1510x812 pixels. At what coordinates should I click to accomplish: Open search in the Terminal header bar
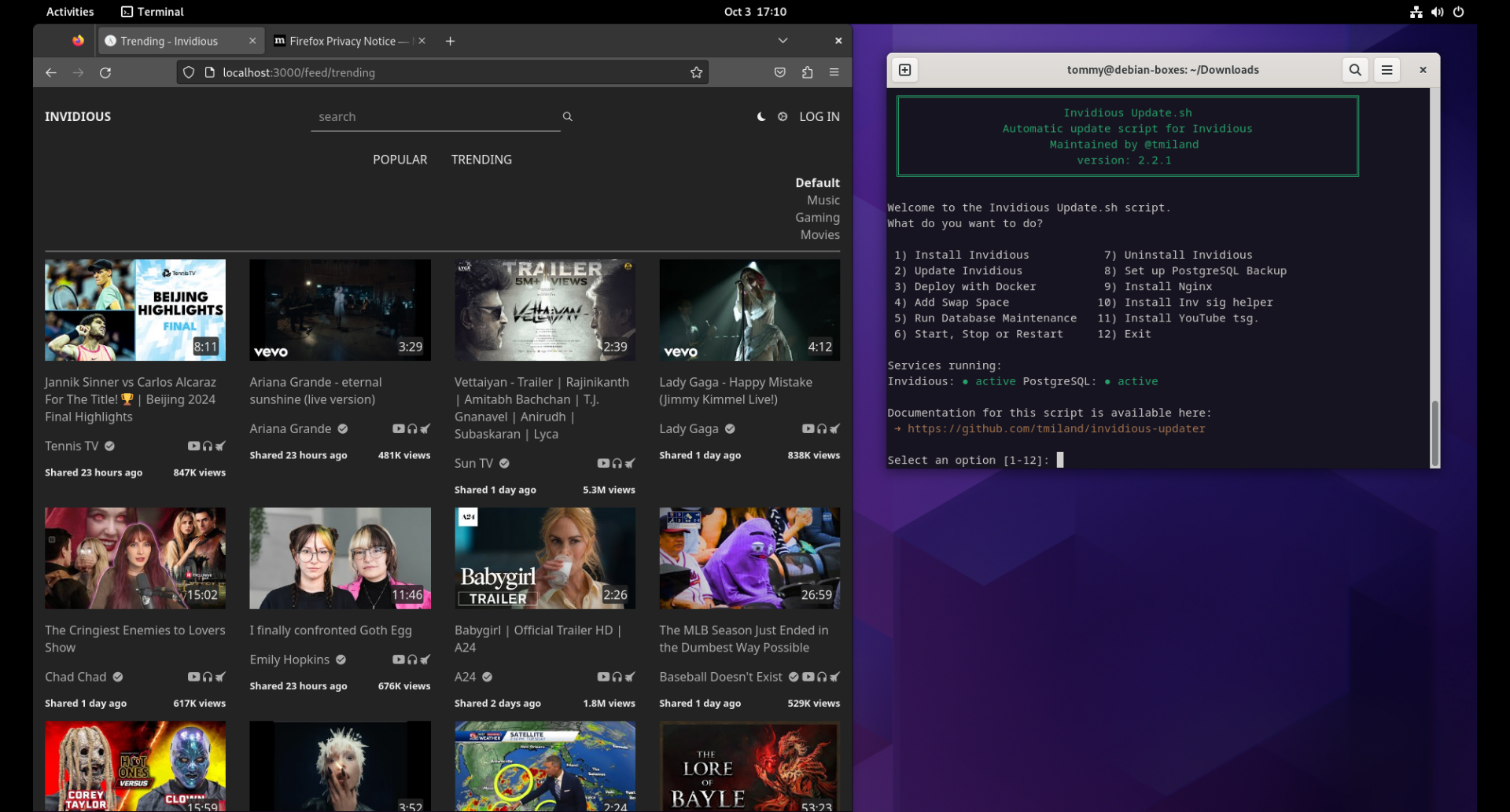point(1355,70)
